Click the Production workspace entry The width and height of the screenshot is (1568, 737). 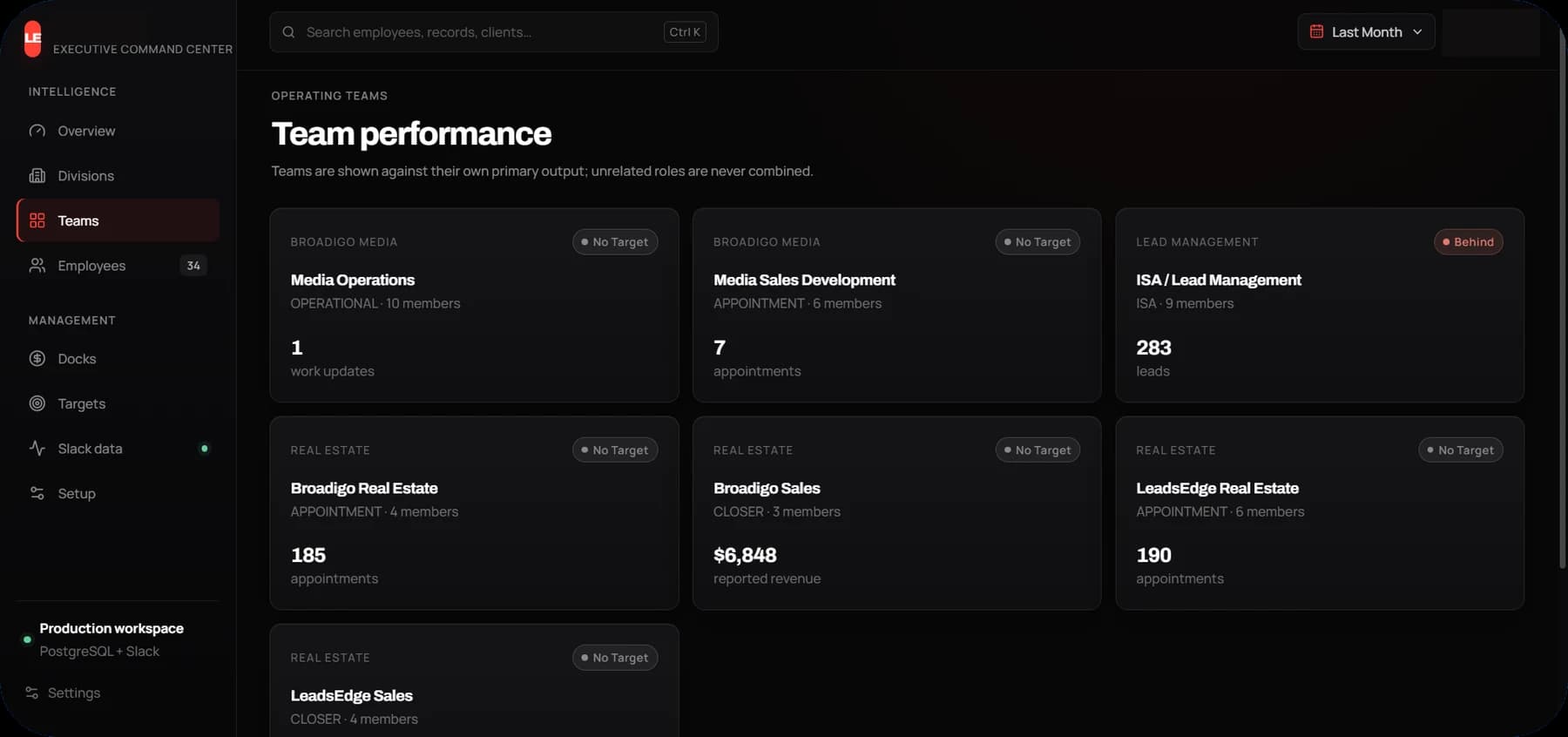[x=112, y=639]
